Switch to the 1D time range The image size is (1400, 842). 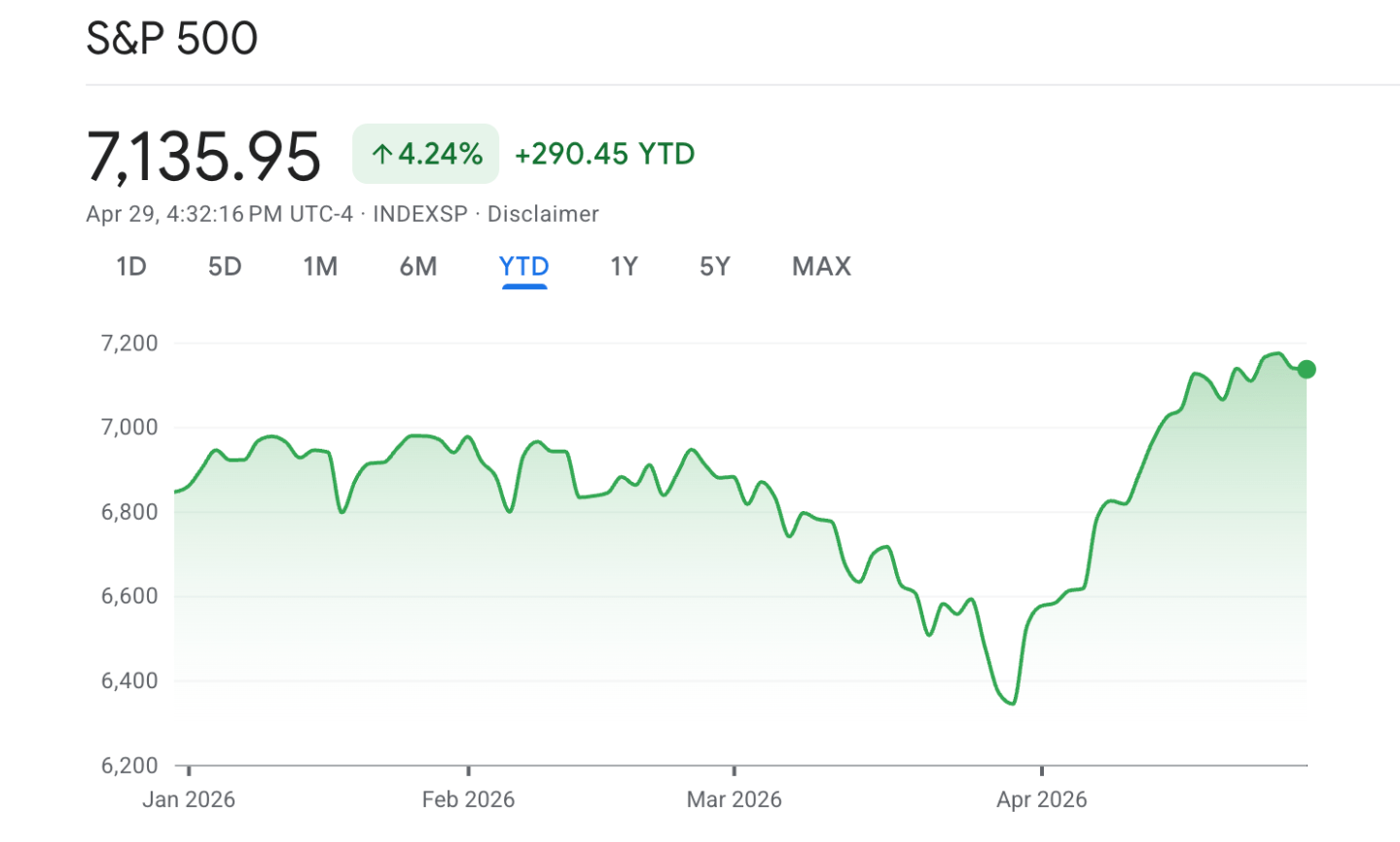[131, 267]
